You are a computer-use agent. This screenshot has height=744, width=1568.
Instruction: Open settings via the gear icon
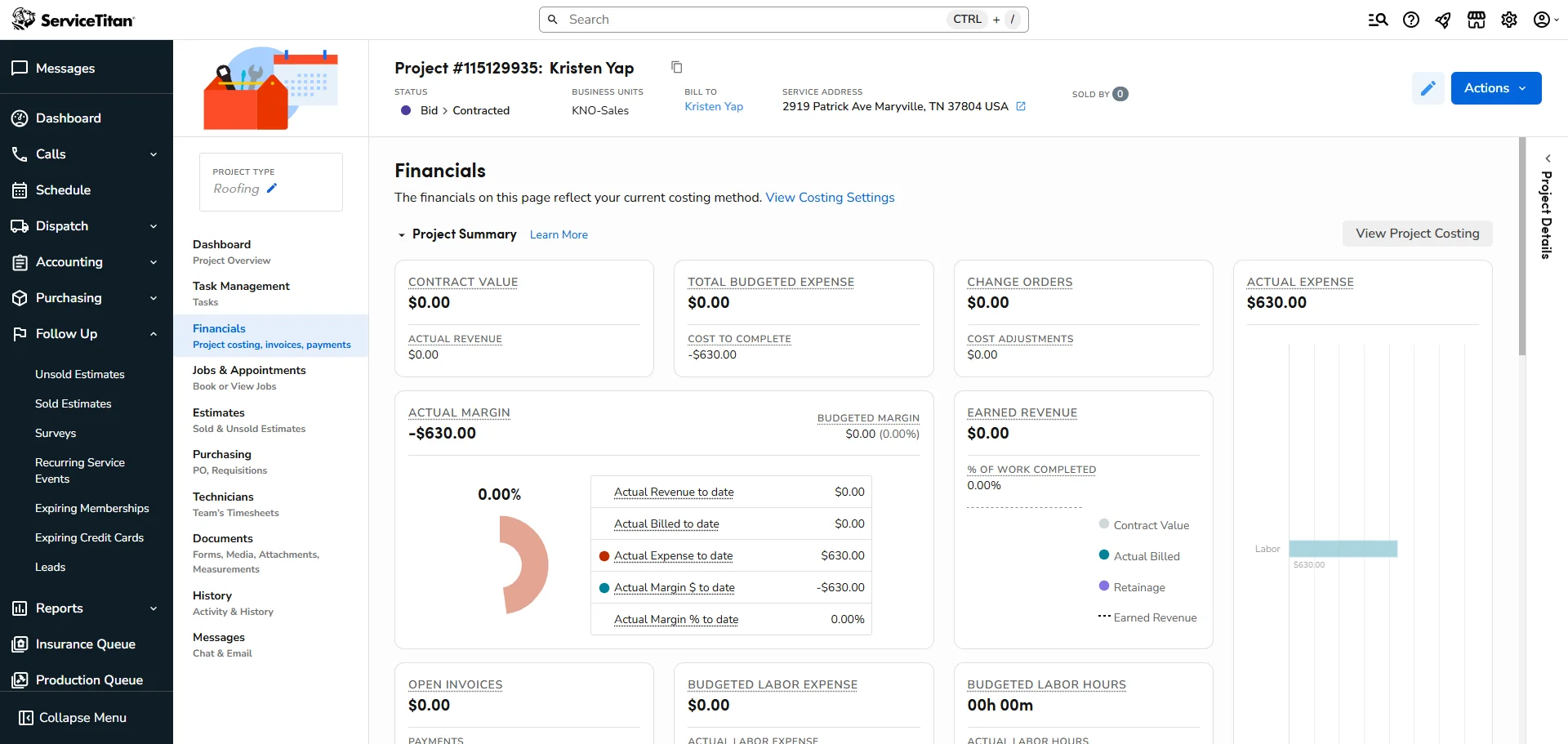tap(1508, 19)
